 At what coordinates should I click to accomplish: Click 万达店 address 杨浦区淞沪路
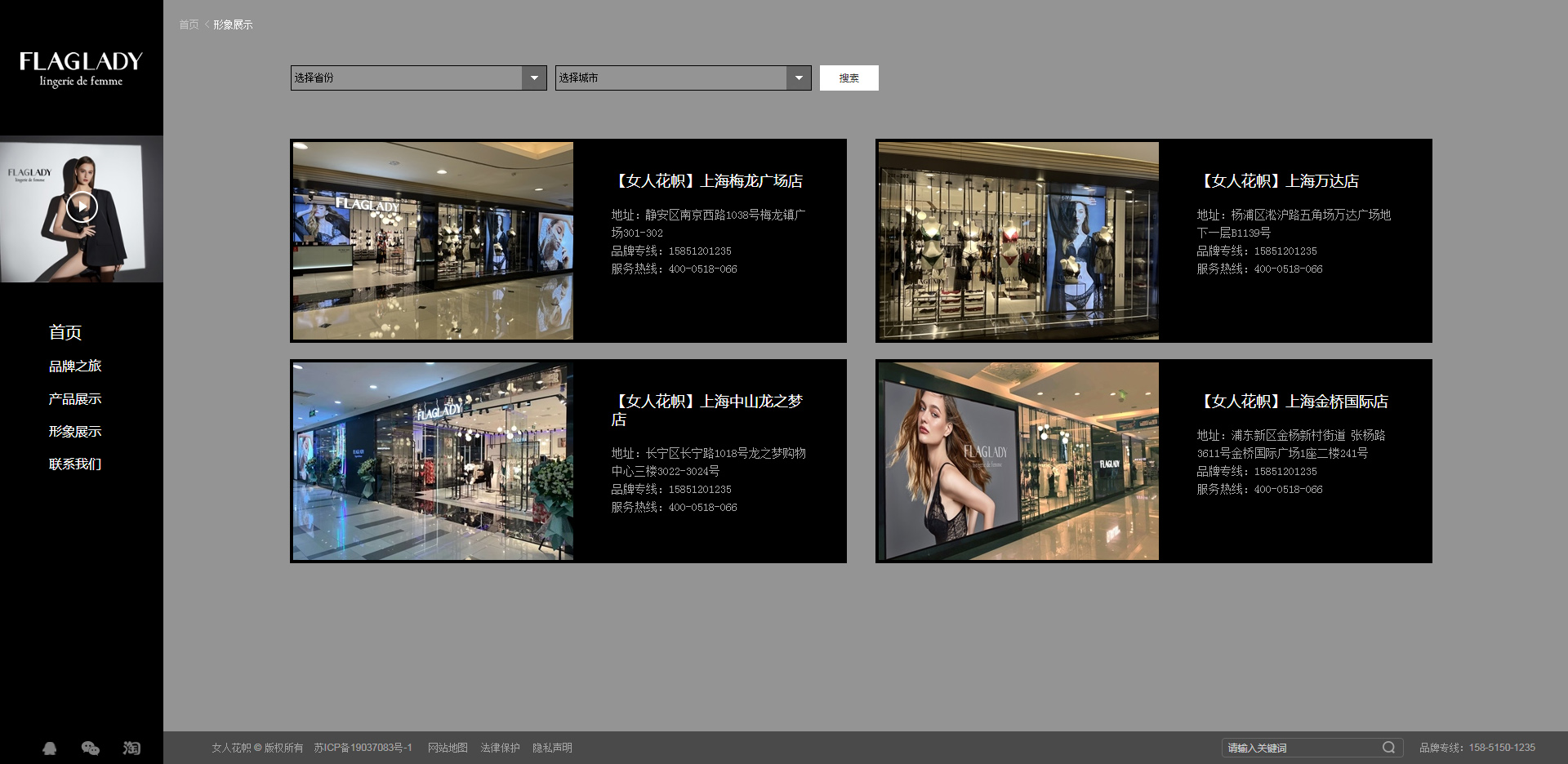coord(1294,224)
